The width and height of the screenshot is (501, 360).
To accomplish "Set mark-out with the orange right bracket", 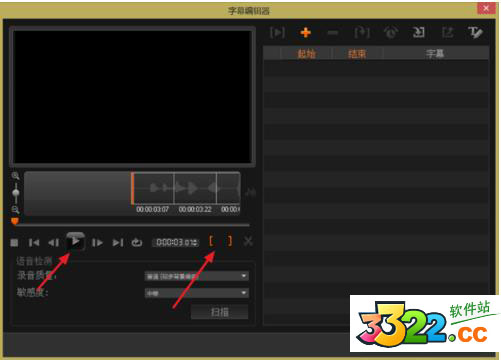I will point(230,241).
